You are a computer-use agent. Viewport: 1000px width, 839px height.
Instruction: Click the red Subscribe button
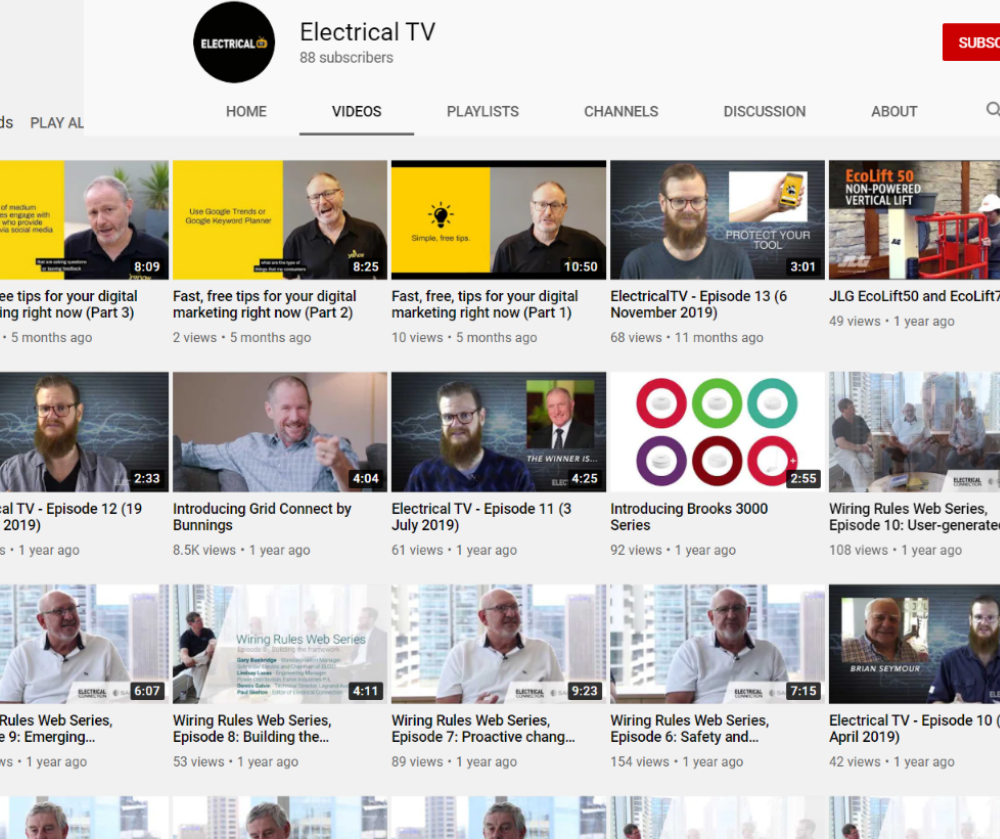point(971,42)
